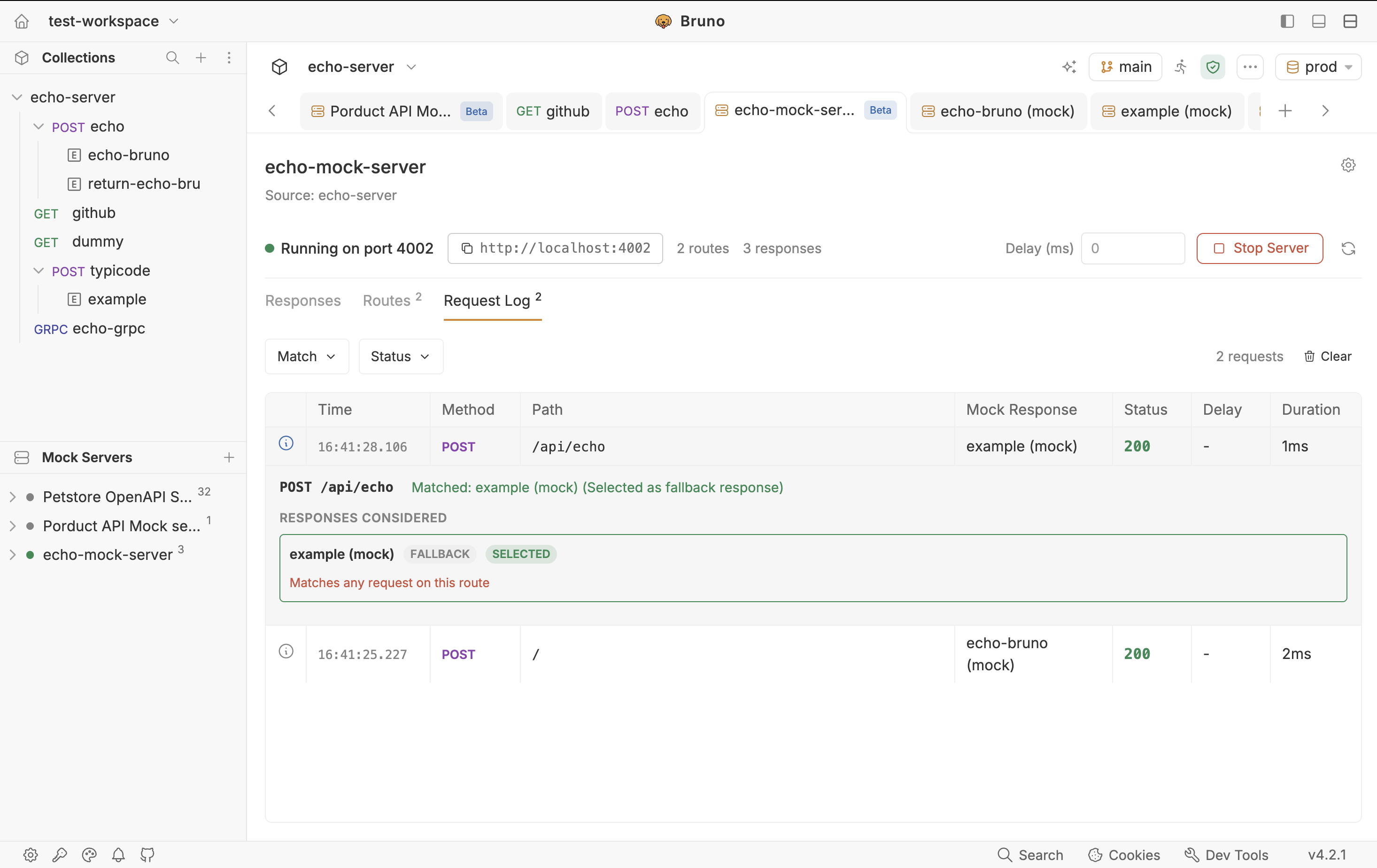Open mock server settings gear
This screenshot has height=868, width=1377.
coord(1348,165)
